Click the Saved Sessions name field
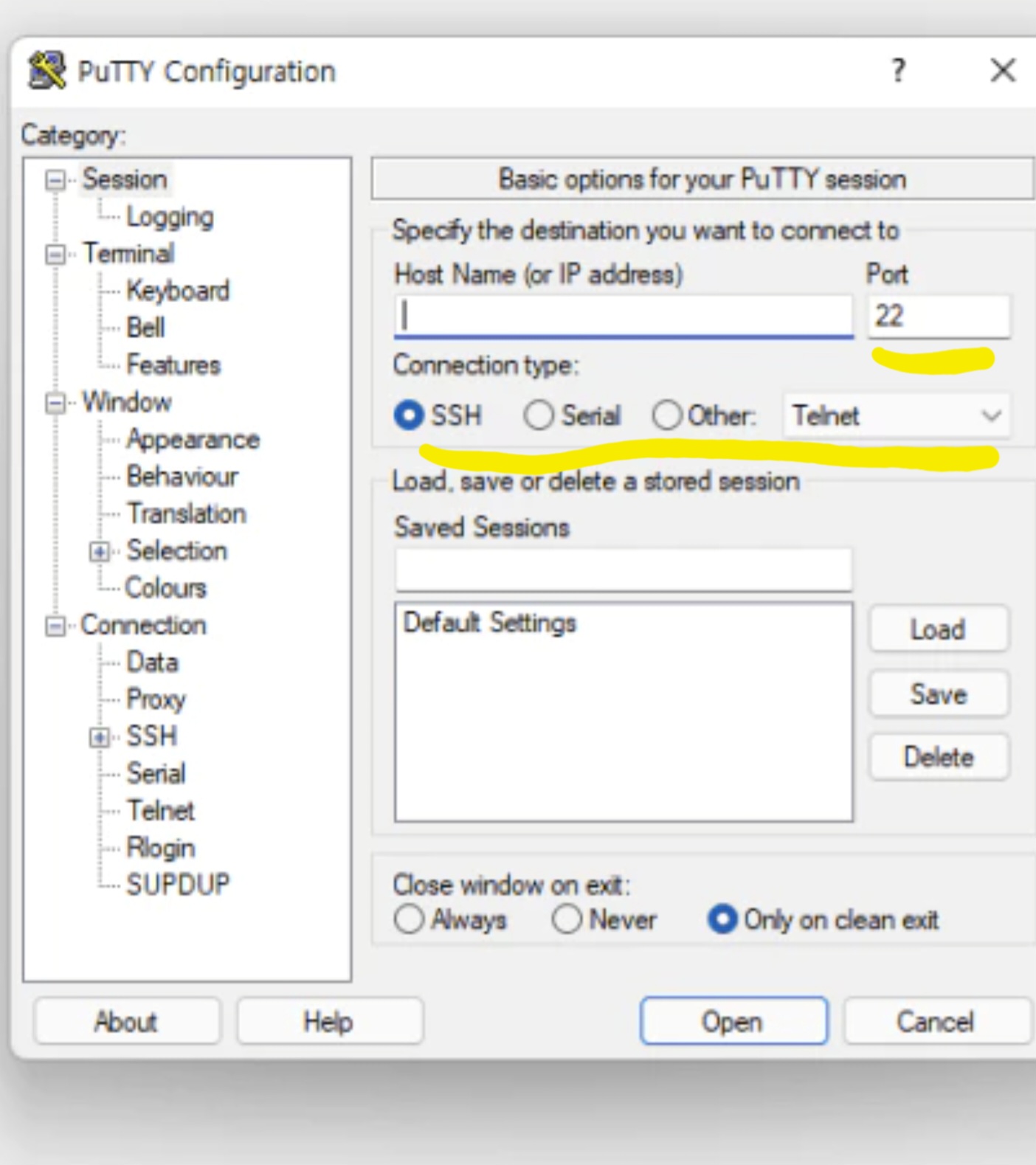This screenshot has width=1036, height=1165. point(624,570)
